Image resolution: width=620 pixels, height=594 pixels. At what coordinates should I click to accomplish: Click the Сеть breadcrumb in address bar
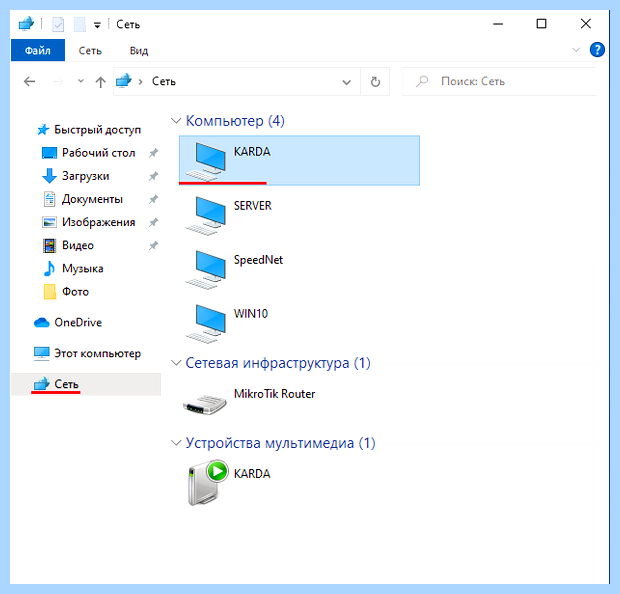pos(164,81)
